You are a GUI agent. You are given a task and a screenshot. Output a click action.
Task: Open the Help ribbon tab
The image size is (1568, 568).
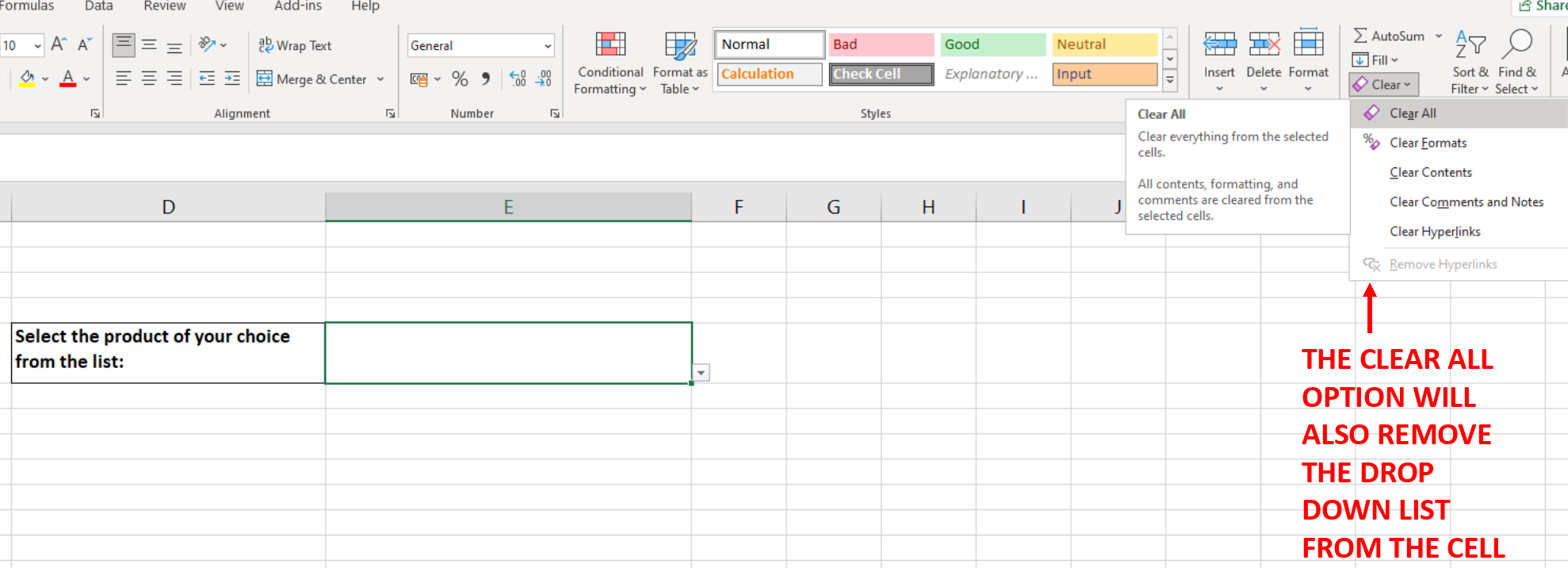coord(365,6)
